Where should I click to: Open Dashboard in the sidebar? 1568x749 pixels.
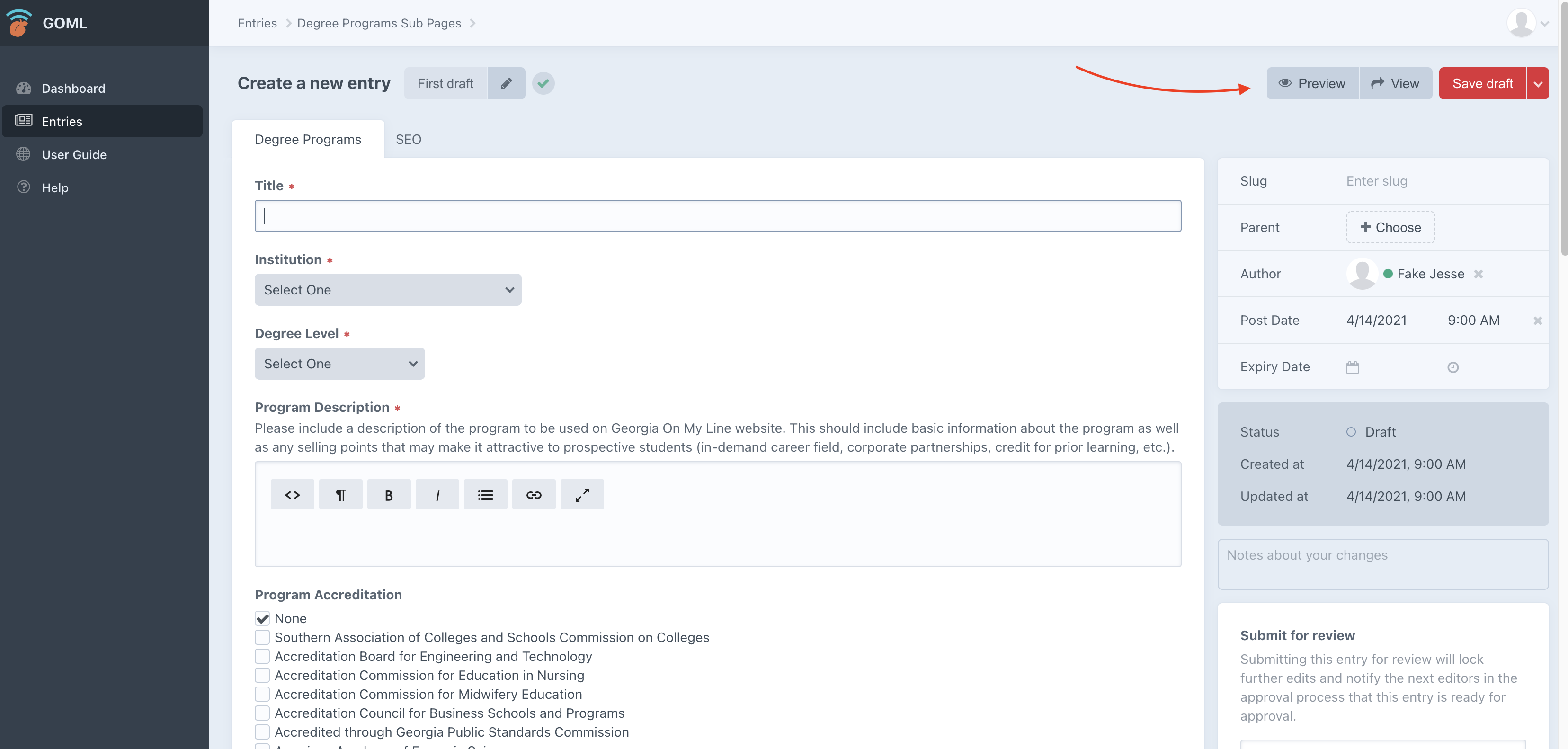click(x=73, y=88)
